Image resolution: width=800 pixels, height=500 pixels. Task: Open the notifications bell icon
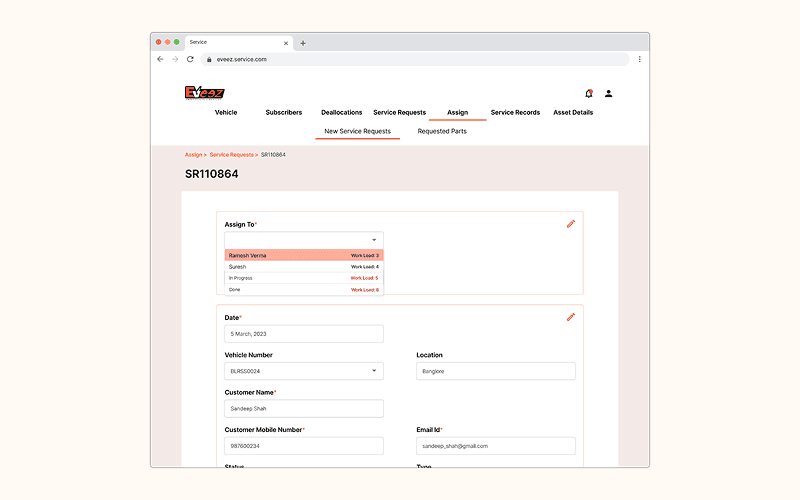[x=589, y=93]
